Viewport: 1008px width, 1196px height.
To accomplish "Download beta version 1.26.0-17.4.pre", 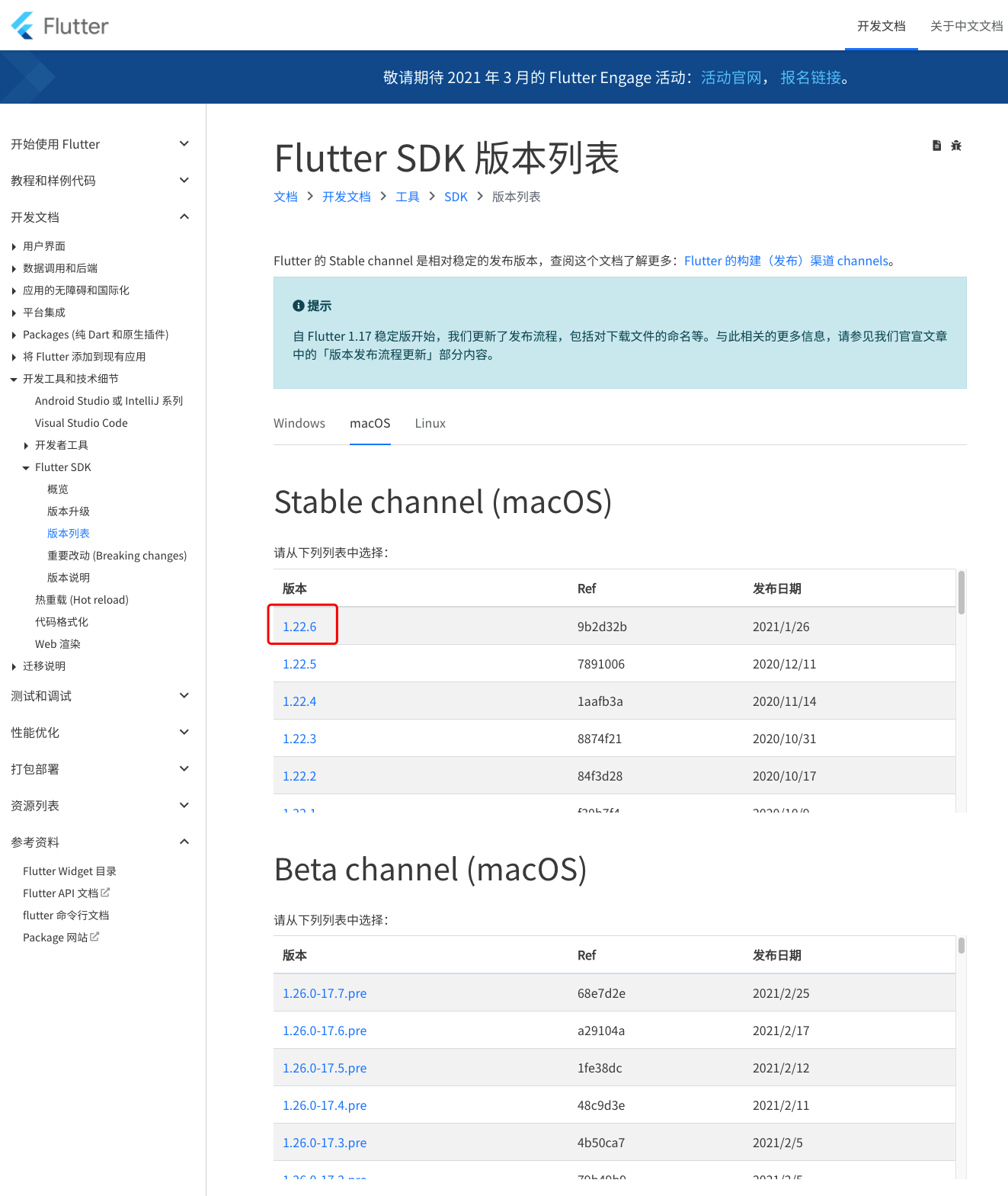I will coord(325,1105).
